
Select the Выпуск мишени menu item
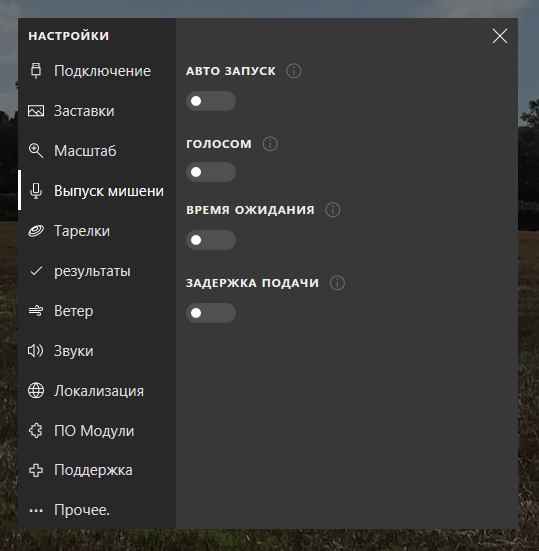point(97,191)
